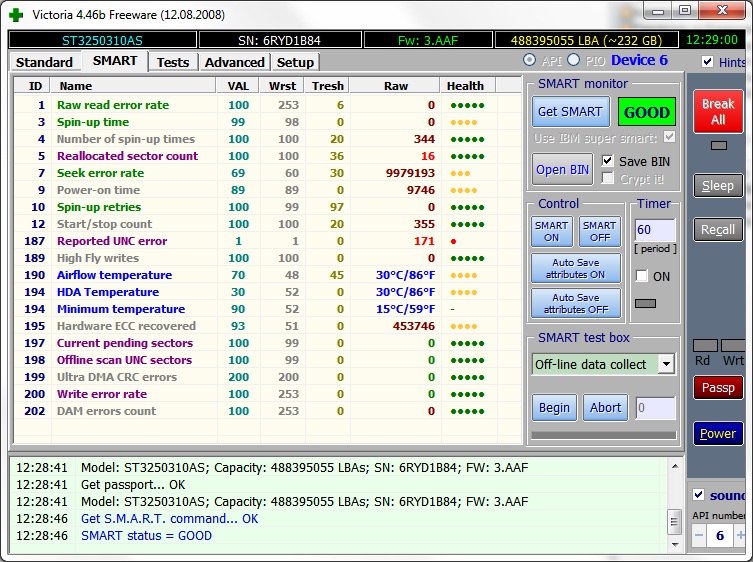This screenshot has width=753, height=562.
Task: Toggle the Use IBM super smart checkbox
Action: coord(669,137)
